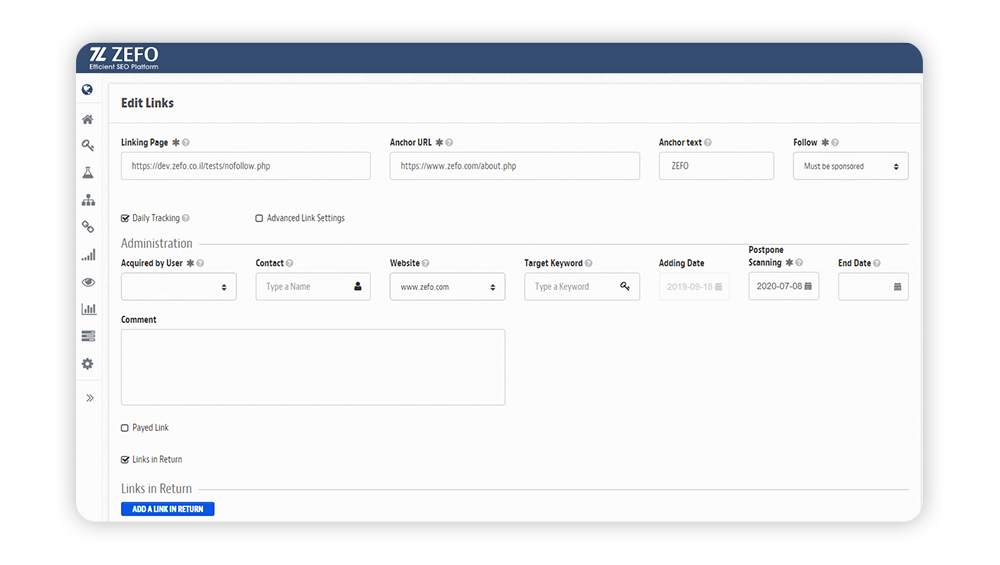The image size is (1000, 565).
Task: Open the server stack icon in sidebar
Action: (88, 336)
